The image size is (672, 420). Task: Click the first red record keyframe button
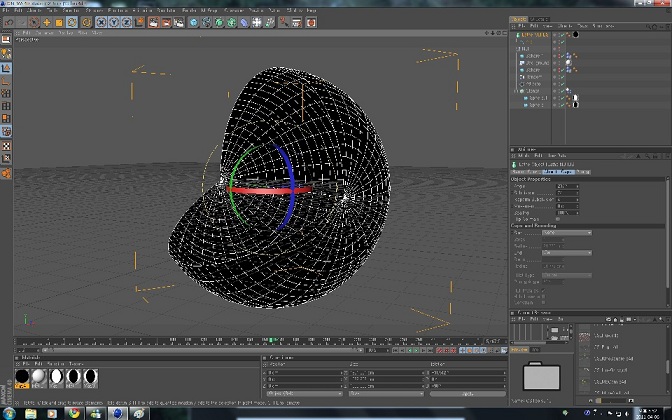tap(439, 351)
